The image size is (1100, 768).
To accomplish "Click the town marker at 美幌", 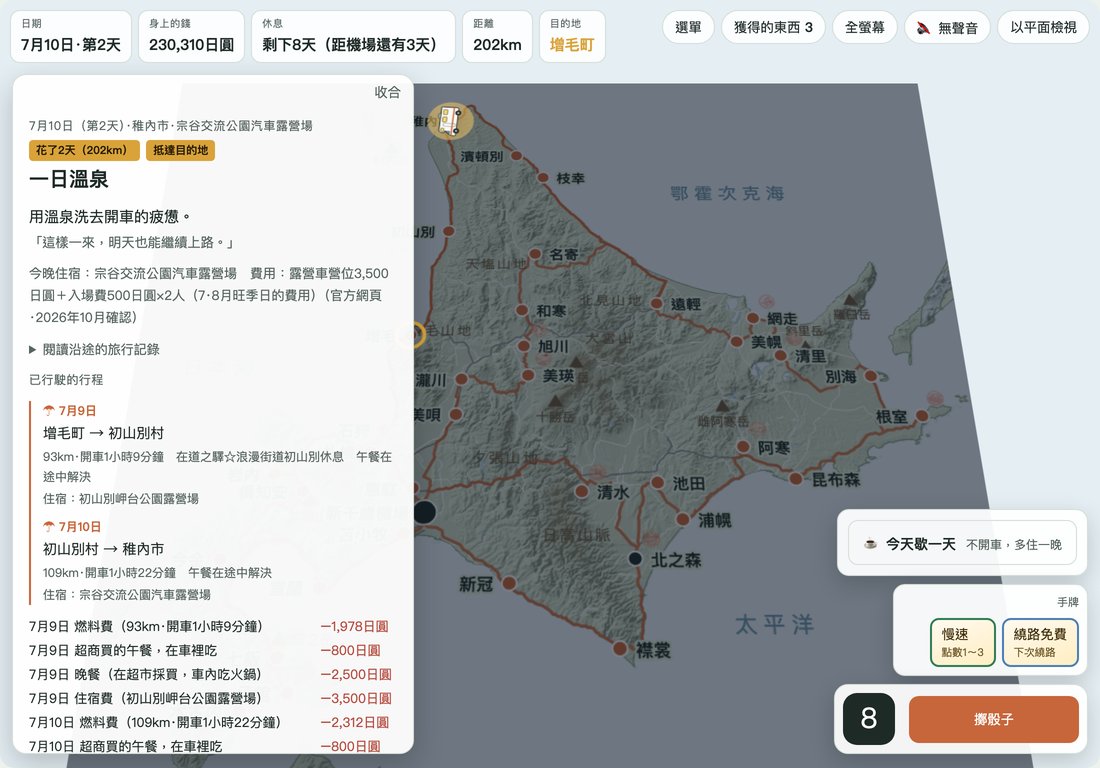I will 736,342.
